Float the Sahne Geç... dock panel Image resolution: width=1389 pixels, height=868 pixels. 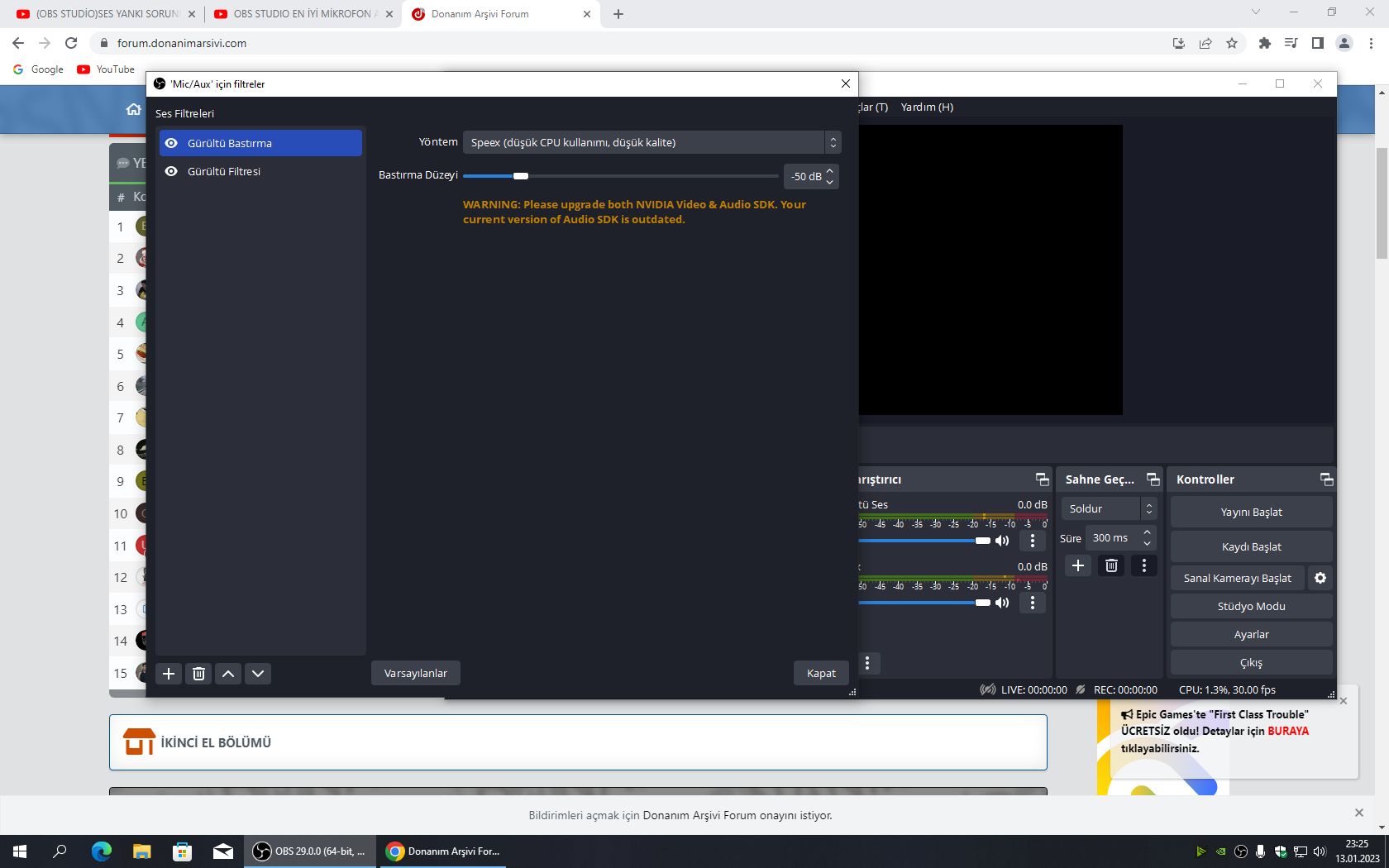(1153, 479)
